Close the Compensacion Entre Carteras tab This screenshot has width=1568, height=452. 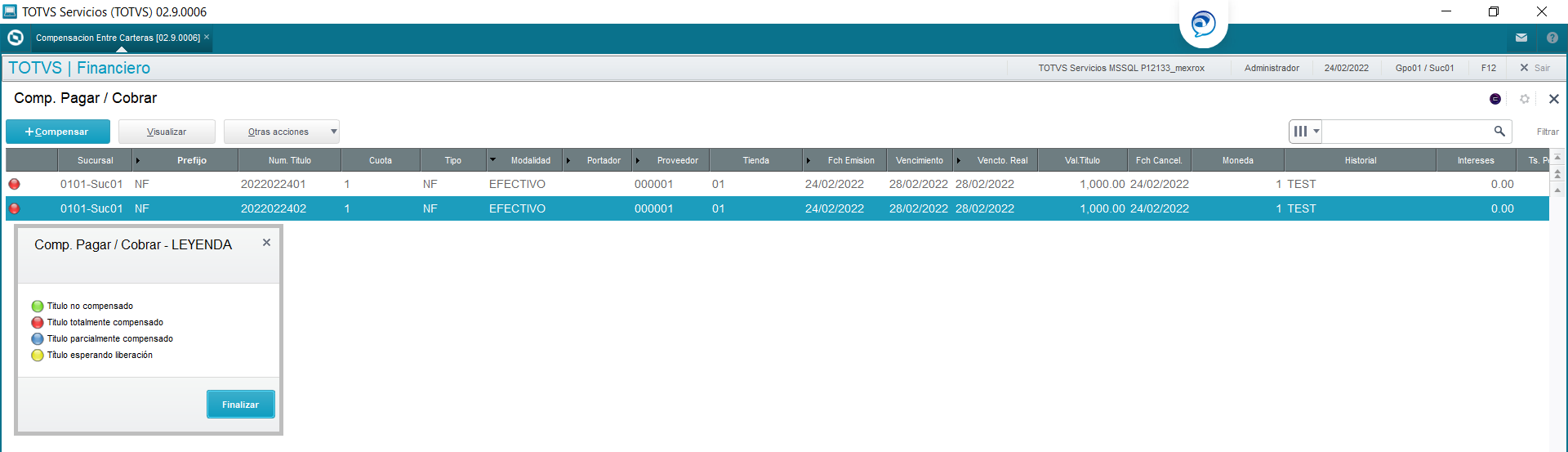[x=207, y=37]
